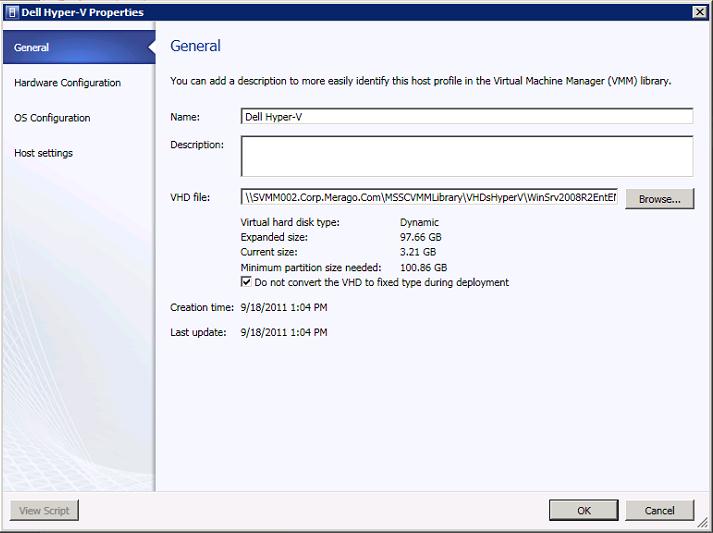Select the 97.66 GB expanded size value
This screenshot has width=713, height=533.
[421, 237]
